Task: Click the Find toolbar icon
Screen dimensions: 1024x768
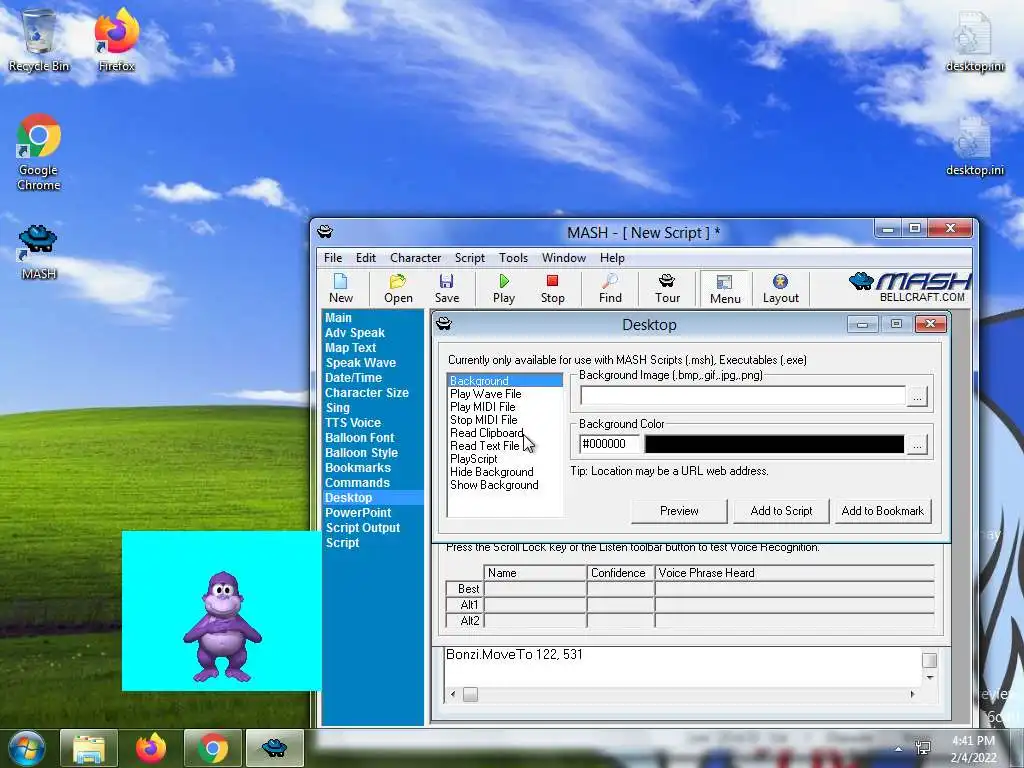Action: click(610, 289)
